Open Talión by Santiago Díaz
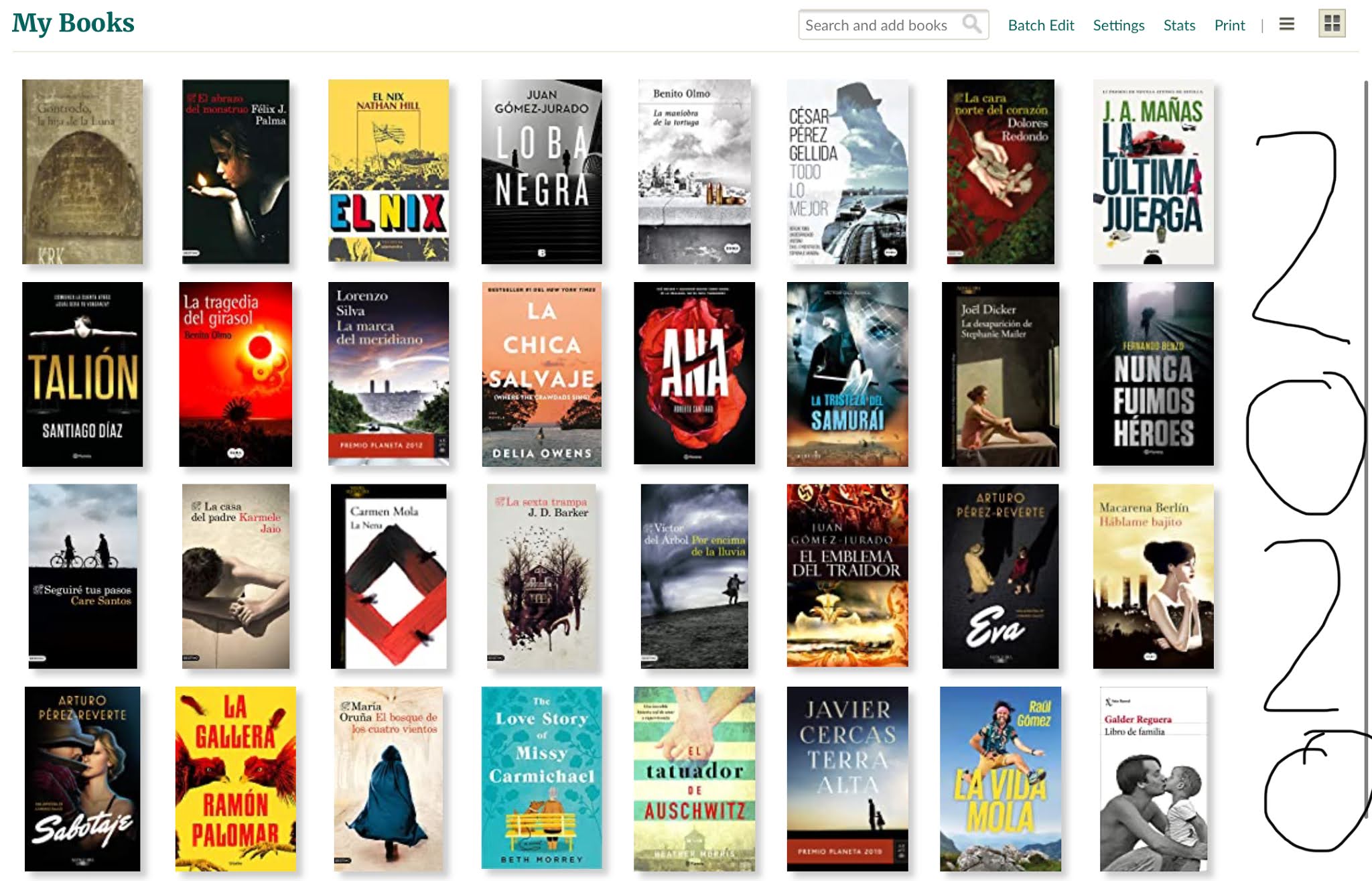Screen dimensions: 1372x881 [82, 374]
